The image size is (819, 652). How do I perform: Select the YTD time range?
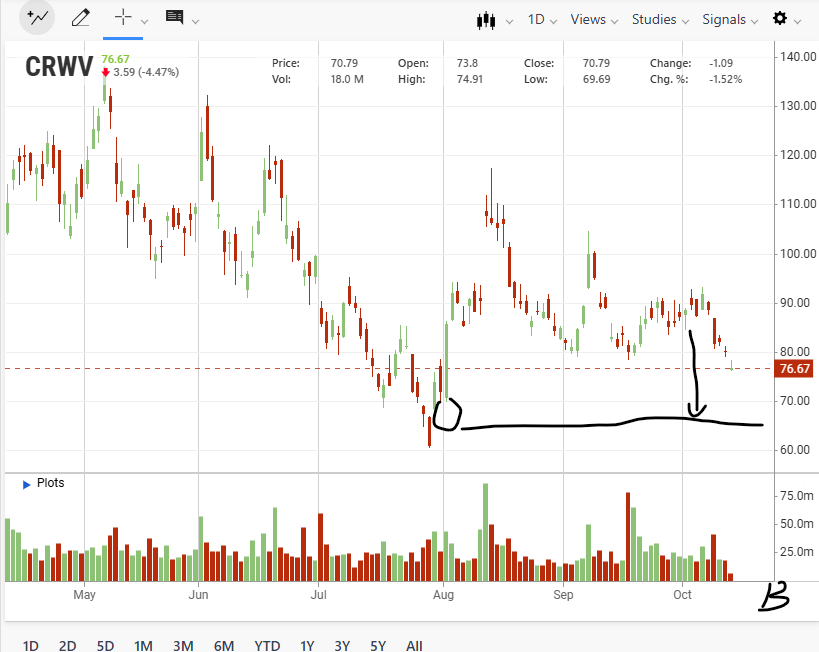[x=267, y=646]
